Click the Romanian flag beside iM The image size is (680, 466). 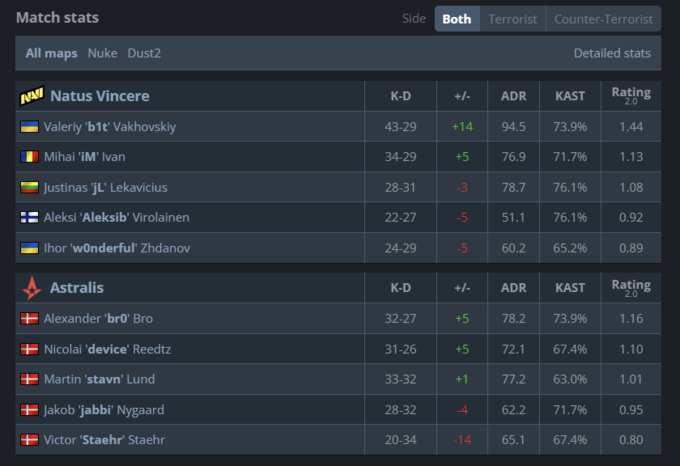click(29, 157)
